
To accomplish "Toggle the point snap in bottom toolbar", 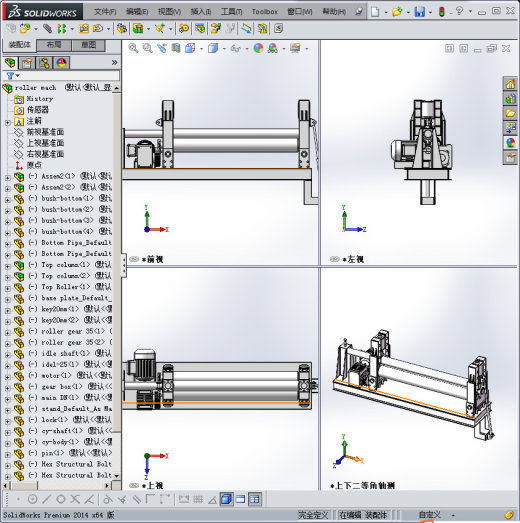I will coord(18,499).
